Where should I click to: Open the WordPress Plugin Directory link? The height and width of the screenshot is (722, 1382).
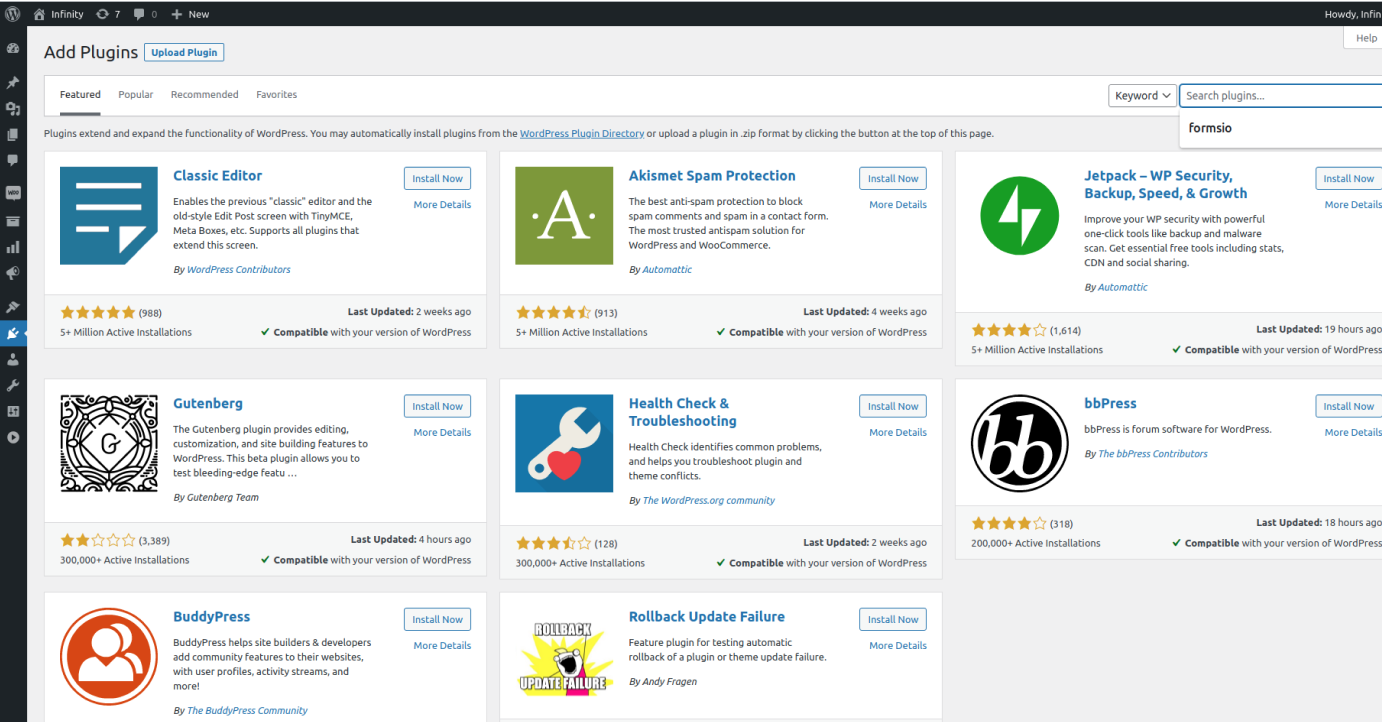coord(582,133)
